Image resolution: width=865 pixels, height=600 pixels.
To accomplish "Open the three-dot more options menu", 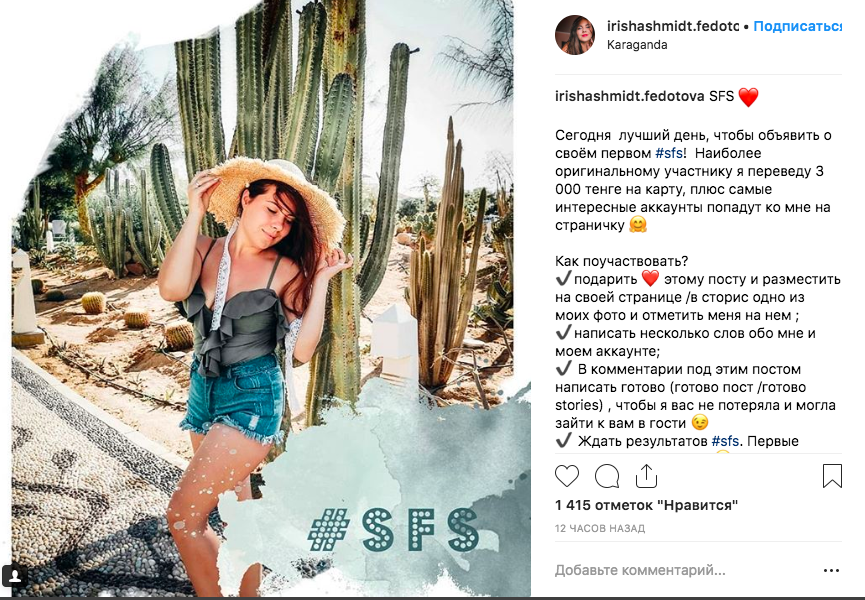I will click(x=831, y=571).
